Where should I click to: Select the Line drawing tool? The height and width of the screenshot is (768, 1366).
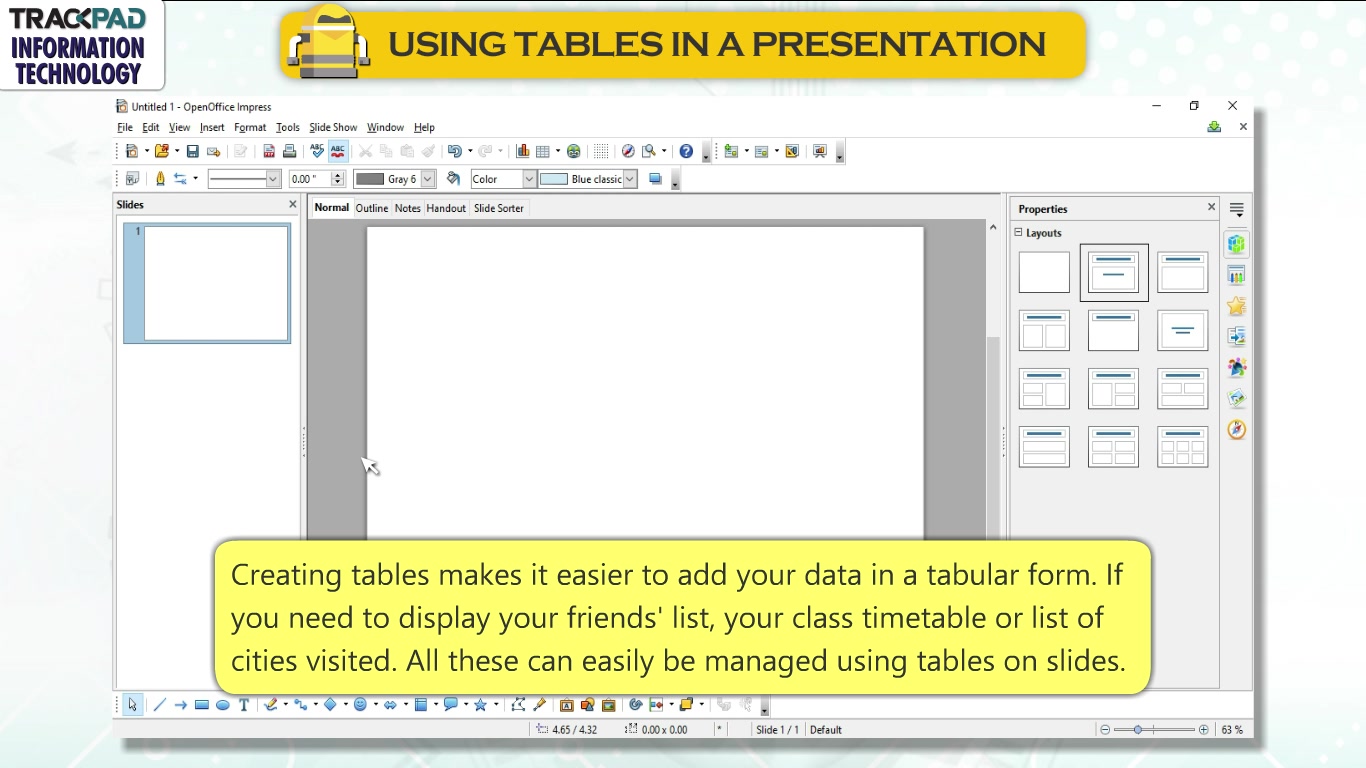[x=159, y=705]
